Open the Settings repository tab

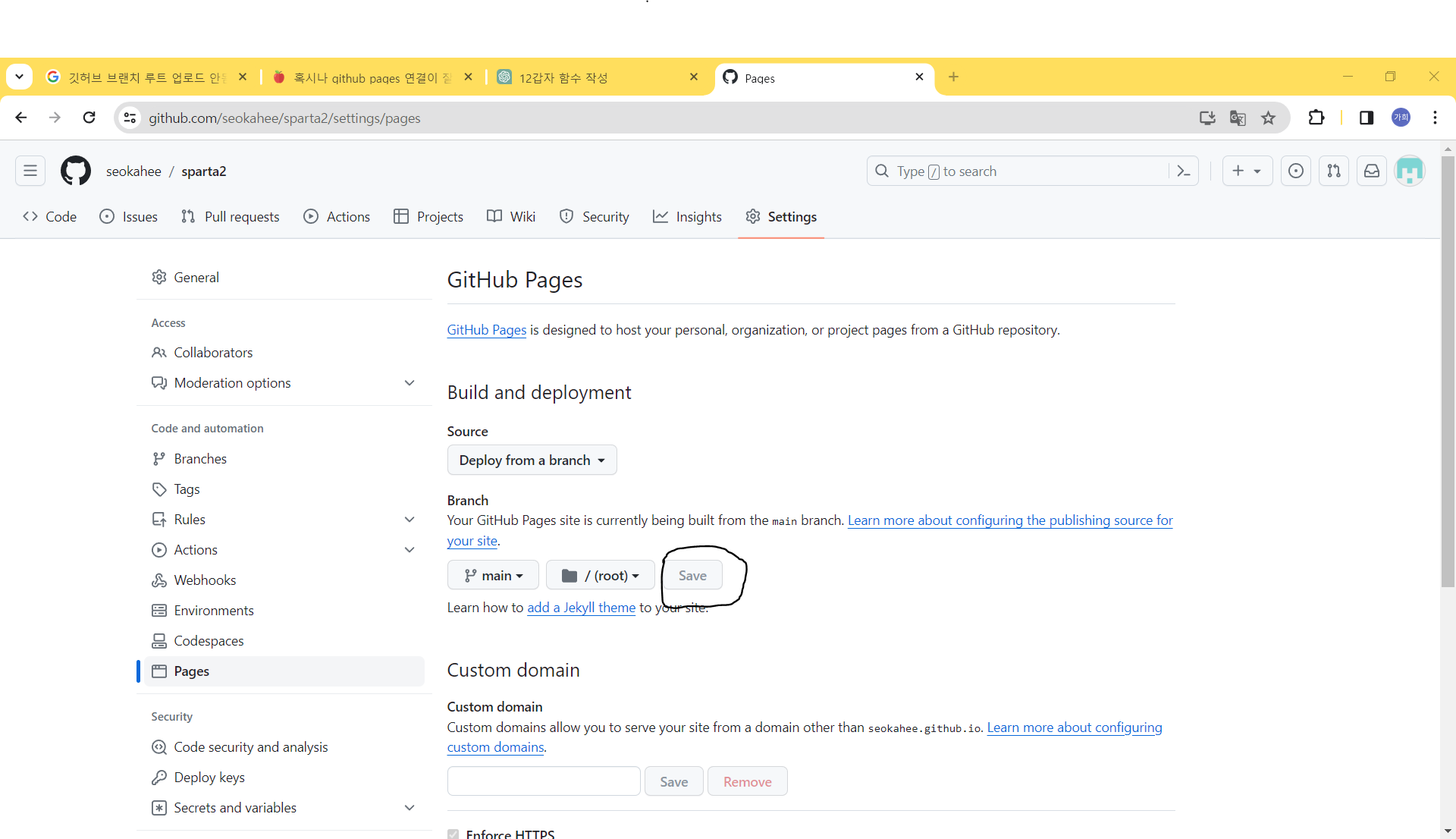781,217
